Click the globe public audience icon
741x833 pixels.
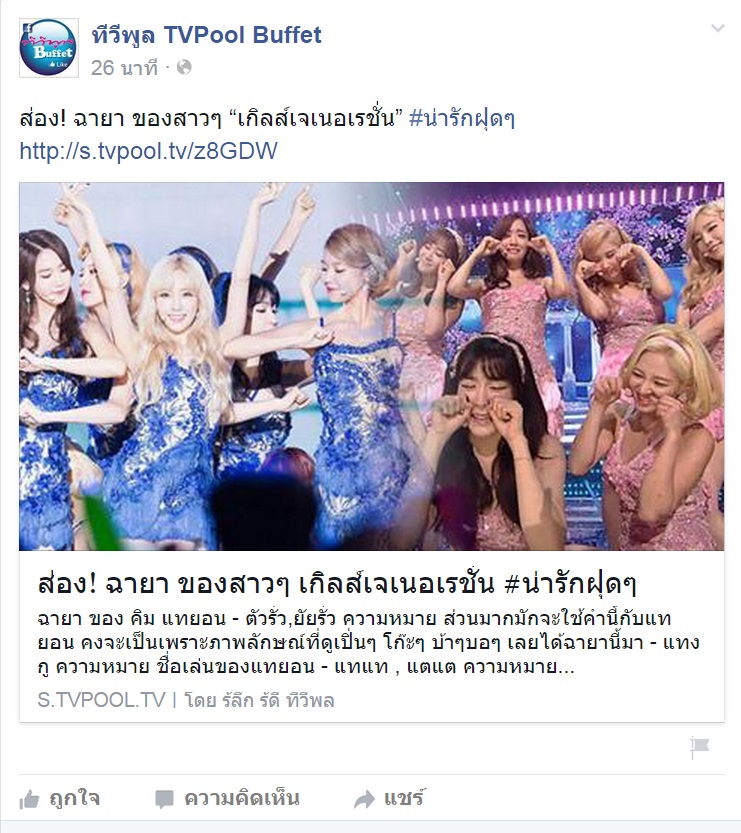(184, 67)
